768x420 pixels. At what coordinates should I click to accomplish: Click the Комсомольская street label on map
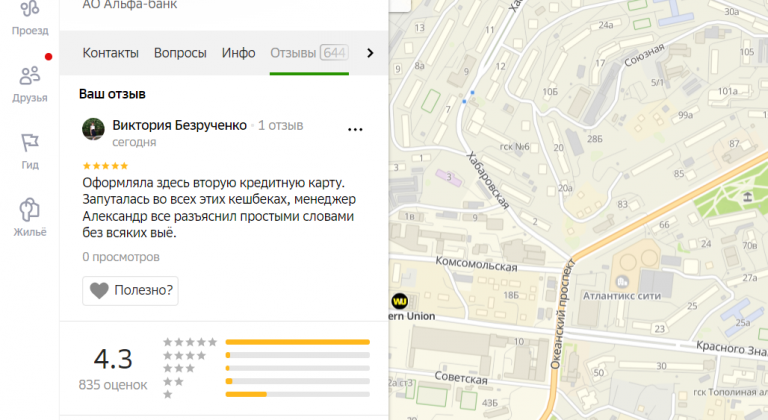point(476,265)
